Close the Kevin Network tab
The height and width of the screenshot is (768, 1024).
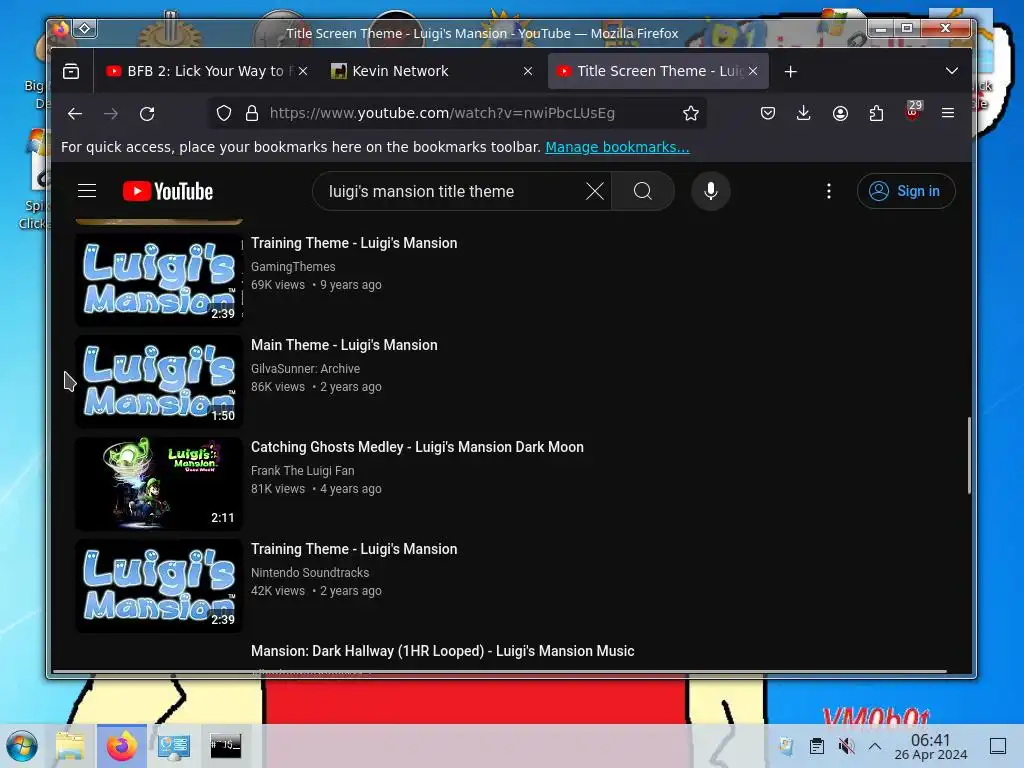528,71
